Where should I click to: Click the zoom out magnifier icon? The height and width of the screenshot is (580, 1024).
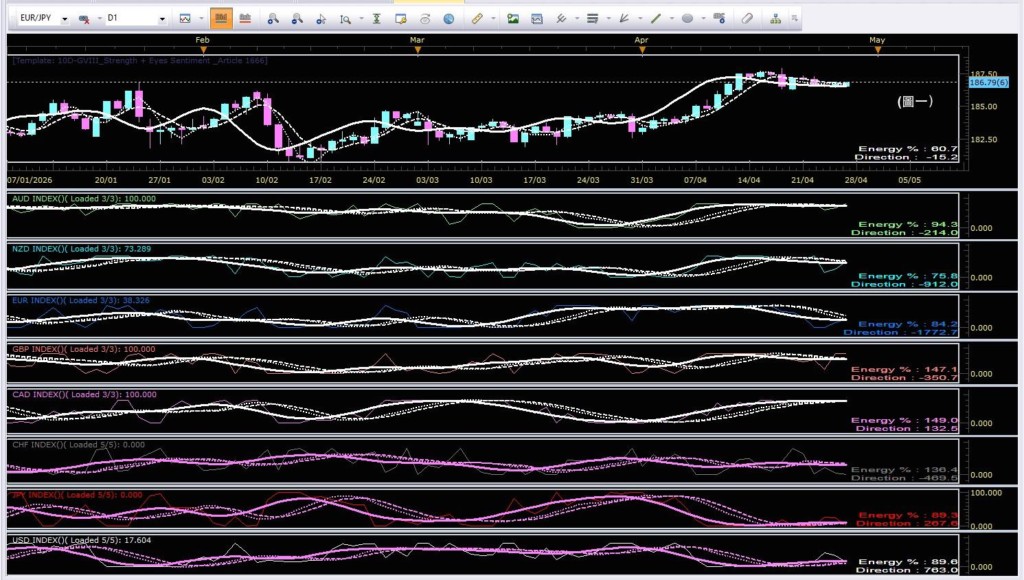click(x=297, y=18)
